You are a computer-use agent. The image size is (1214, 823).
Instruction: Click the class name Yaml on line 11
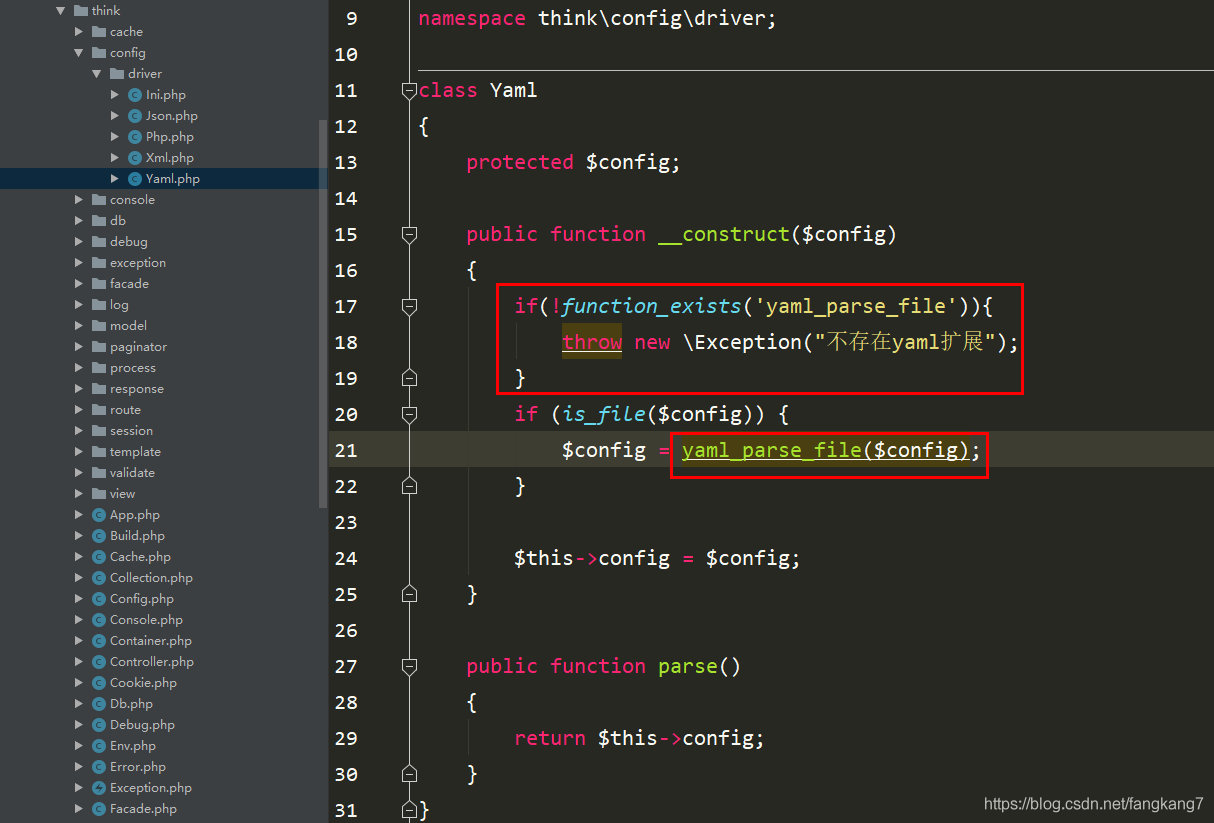pos(514,91)
